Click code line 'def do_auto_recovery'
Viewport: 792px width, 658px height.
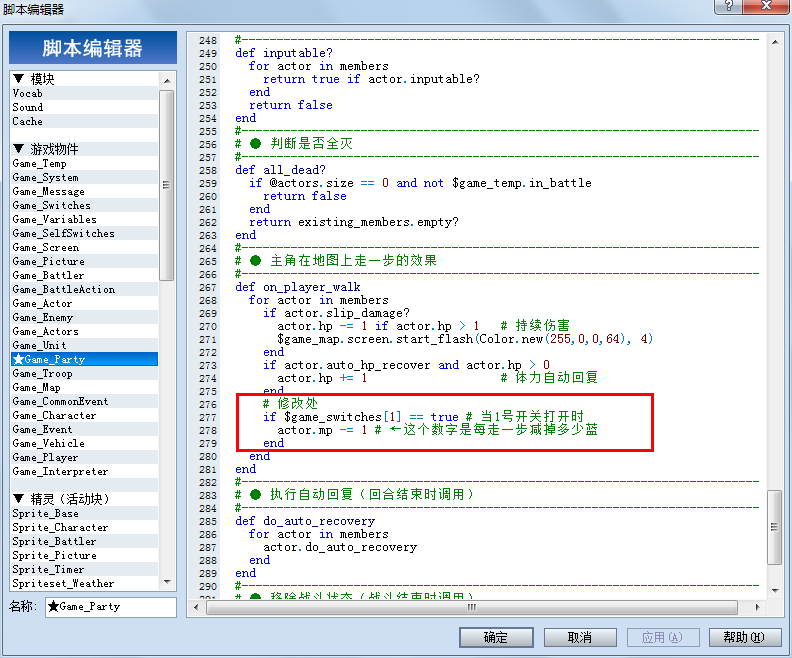click(x=305, y=521)
